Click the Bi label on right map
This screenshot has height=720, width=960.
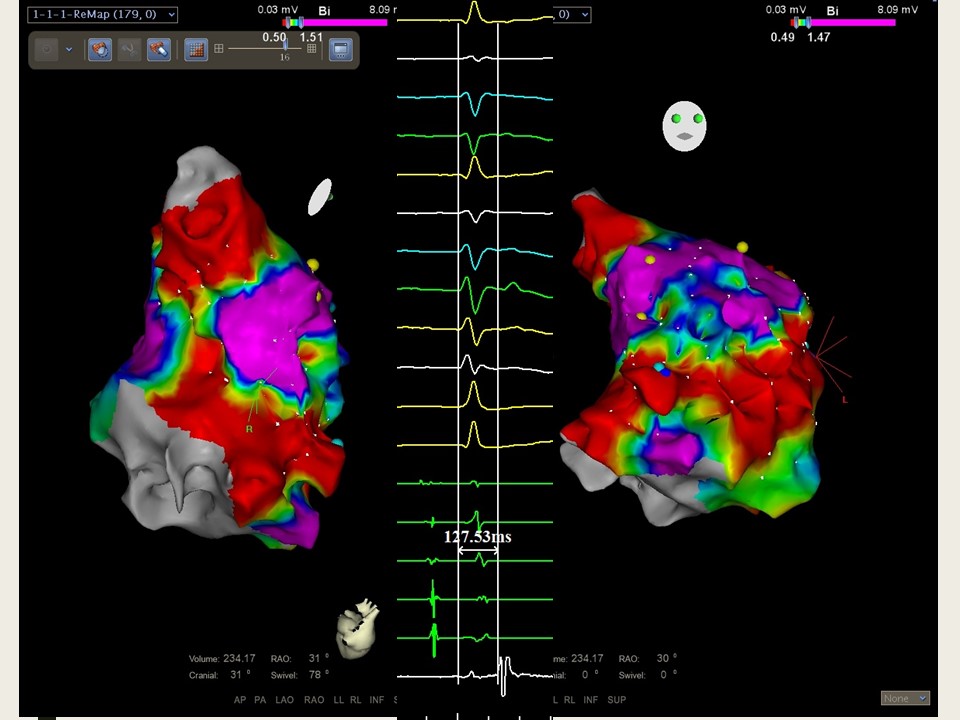pos(832,11)
